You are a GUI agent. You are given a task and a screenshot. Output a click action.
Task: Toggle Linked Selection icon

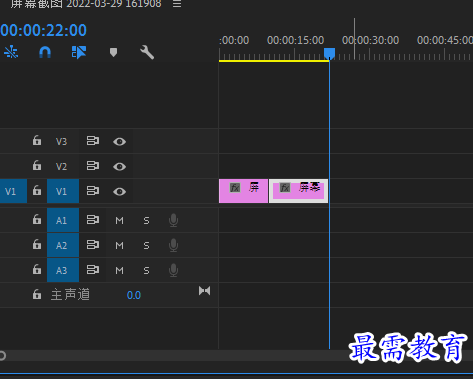[79, 52]
